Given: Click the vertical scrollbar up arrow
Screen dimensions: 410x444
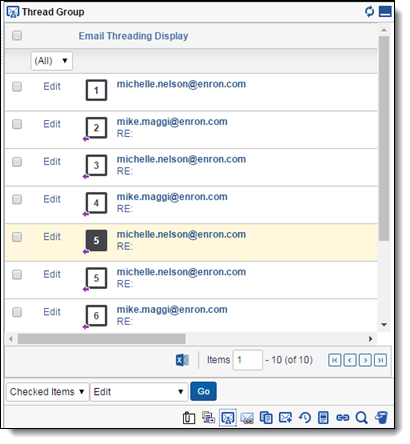Looking at the screenshot, I should [x=384, y=30].
